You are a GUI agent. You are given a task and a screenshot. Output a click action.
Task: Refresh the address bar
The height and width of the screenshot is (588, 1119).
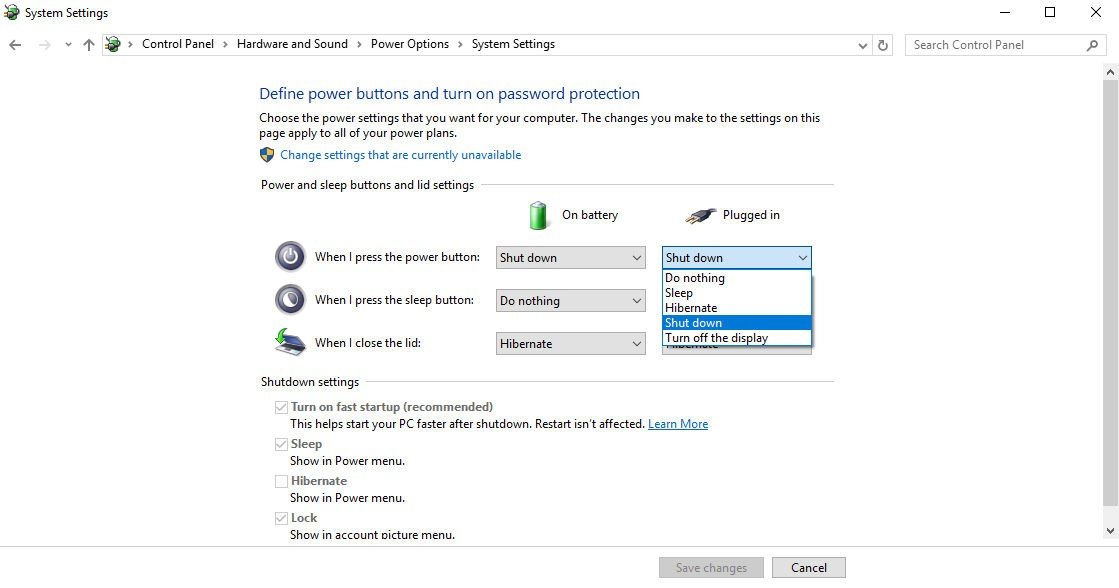[x=883, y=45]
